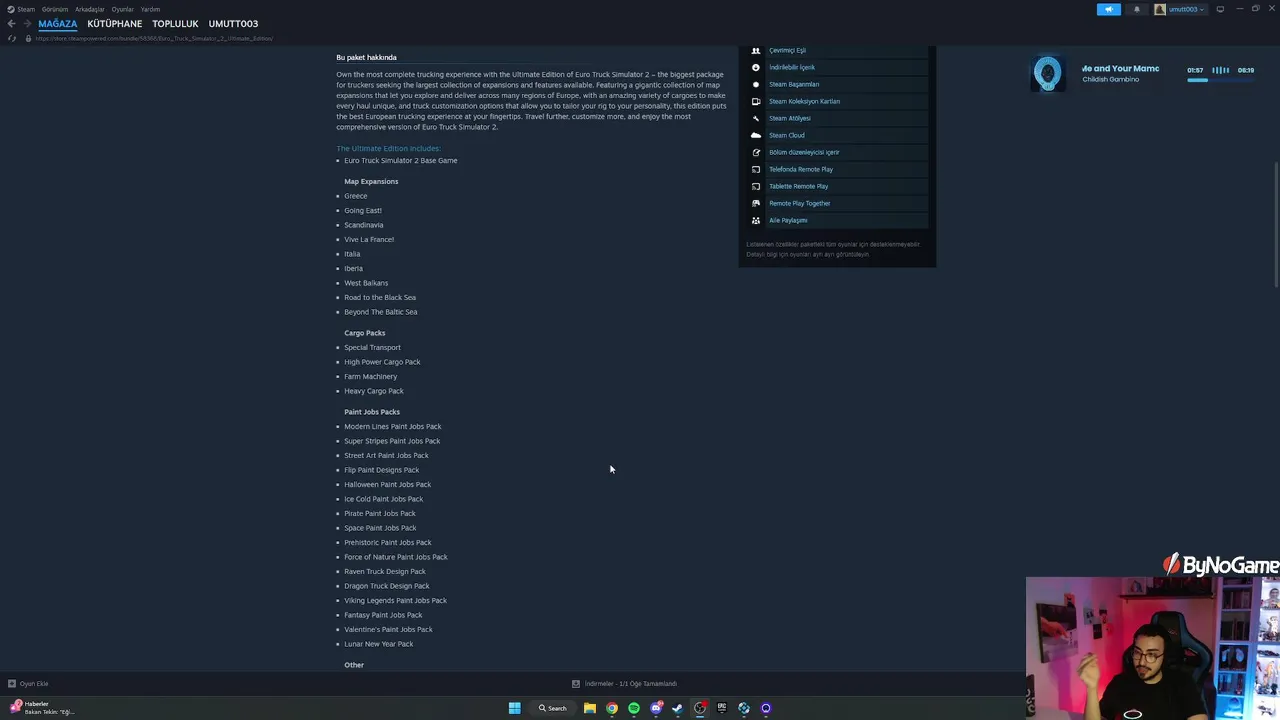The image size is (1280, 720).
Task: Open the Steam Koleksiyon Kartları link
Action: pyautogui.click(x=804, y=101)
